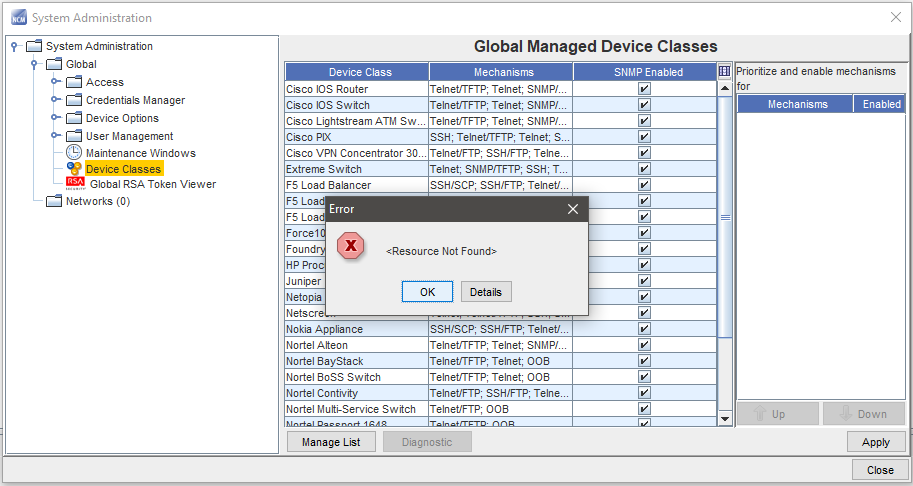Click the Mechanisms column header in main table
Screen dimensions: 913x486
pos(501,72)
